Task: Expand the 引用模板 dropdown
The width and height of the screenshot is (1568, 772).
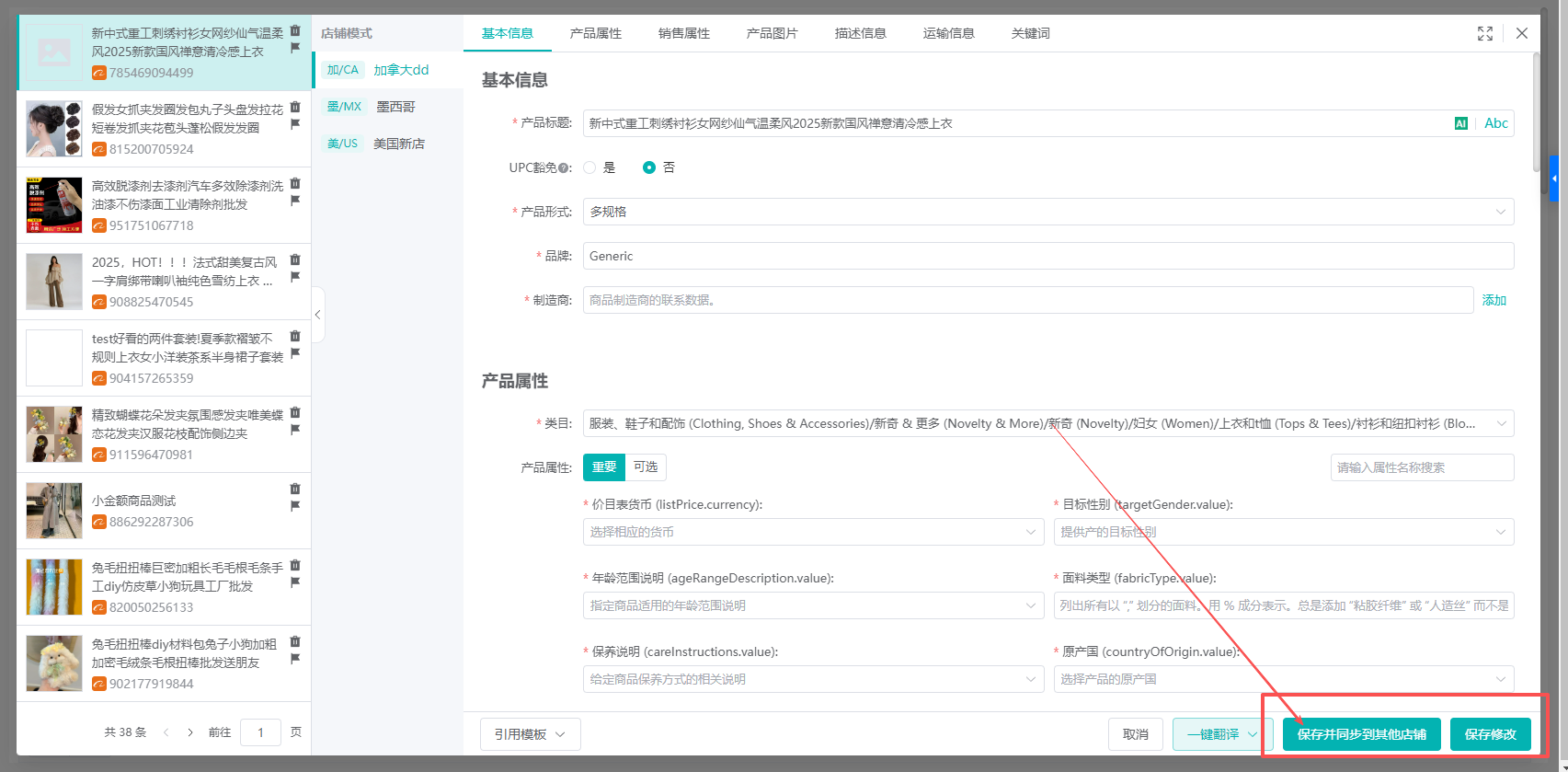Action: coord(530,734)
